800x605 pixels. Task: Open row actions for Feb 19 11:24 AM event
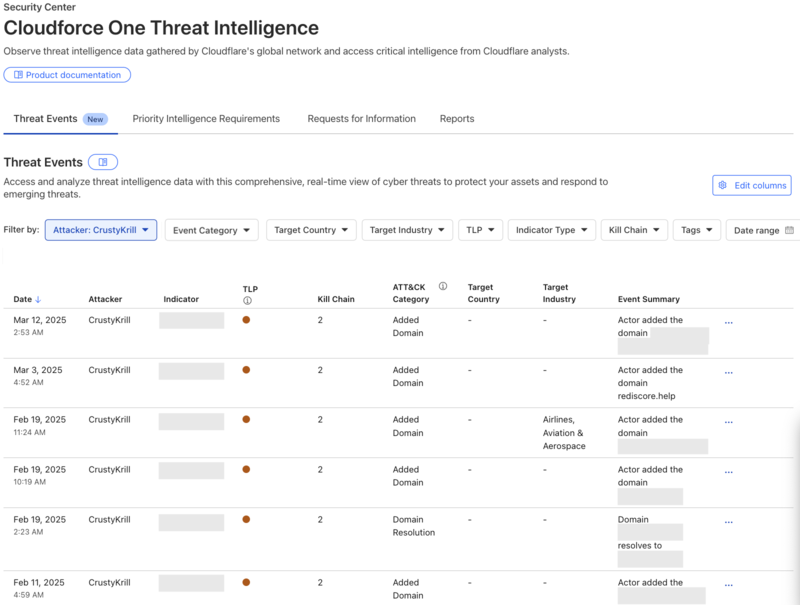click(728, 422)
